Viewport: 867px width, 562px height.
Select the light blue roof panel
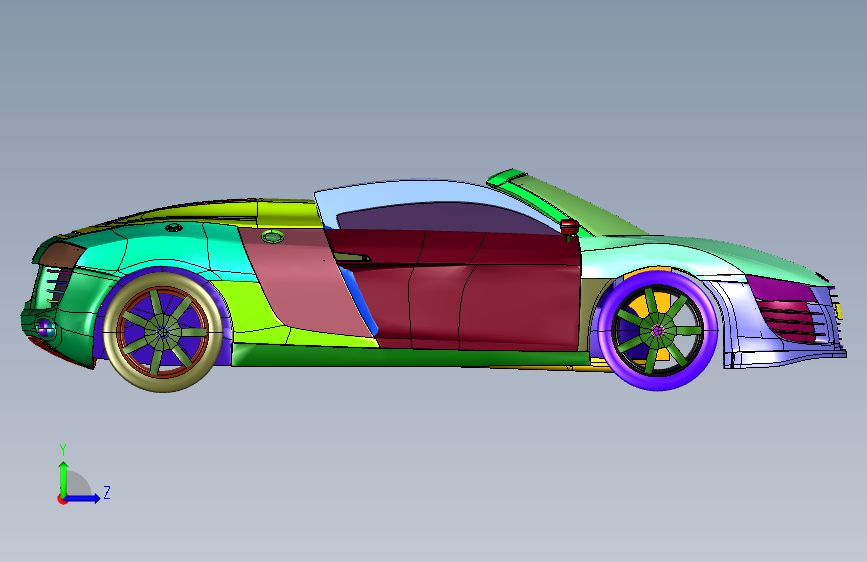[x=420, y=192]
